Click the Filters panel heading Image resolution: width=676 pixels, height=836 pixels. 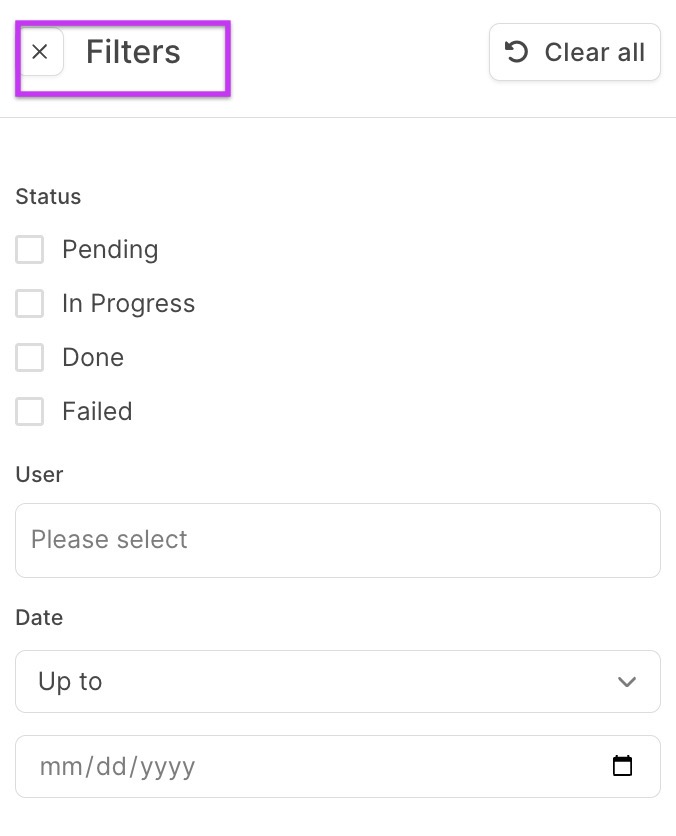[133, 52]
